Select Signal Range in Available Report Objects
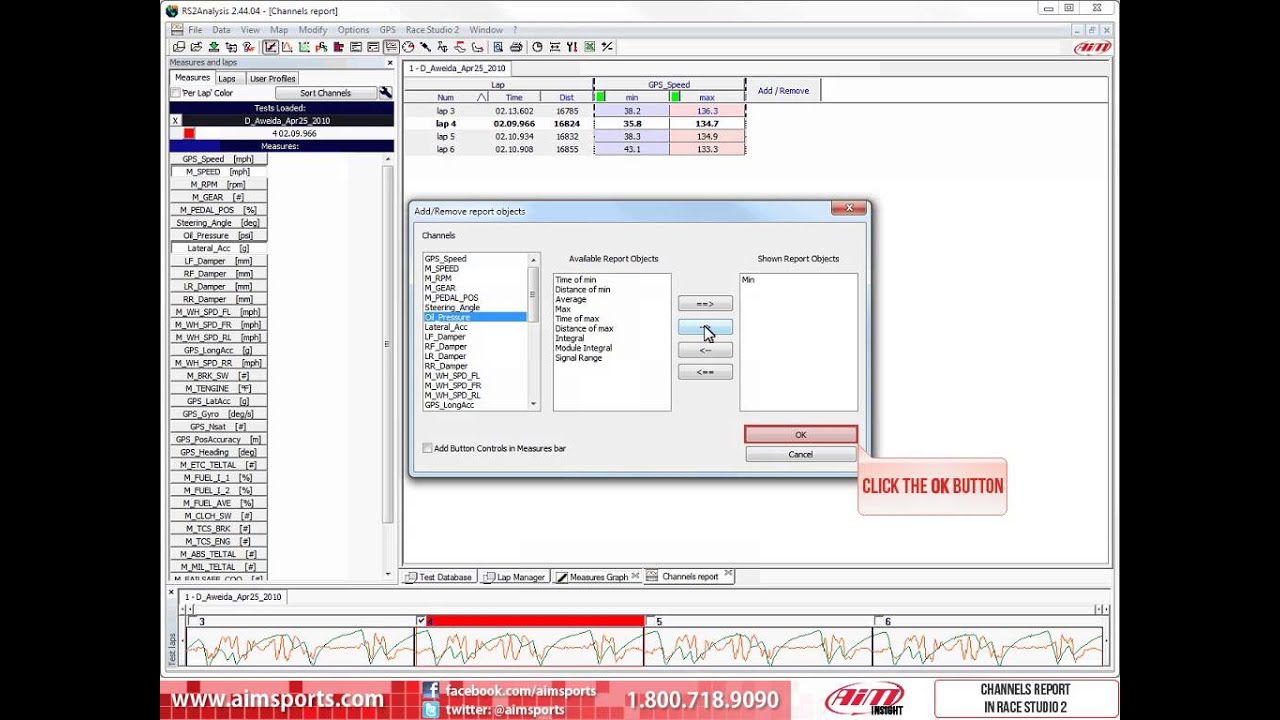 coord(579,358)
